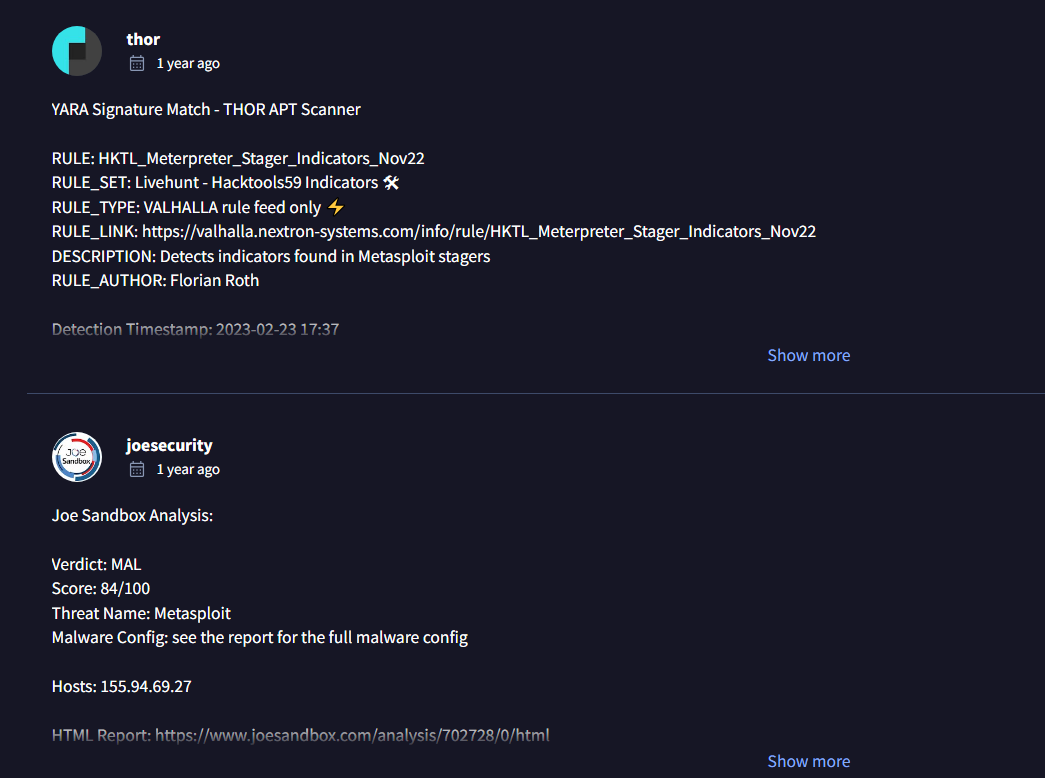
Task: Click calendar icon beside thor's timestamp
Action: [x=137, y=63]
